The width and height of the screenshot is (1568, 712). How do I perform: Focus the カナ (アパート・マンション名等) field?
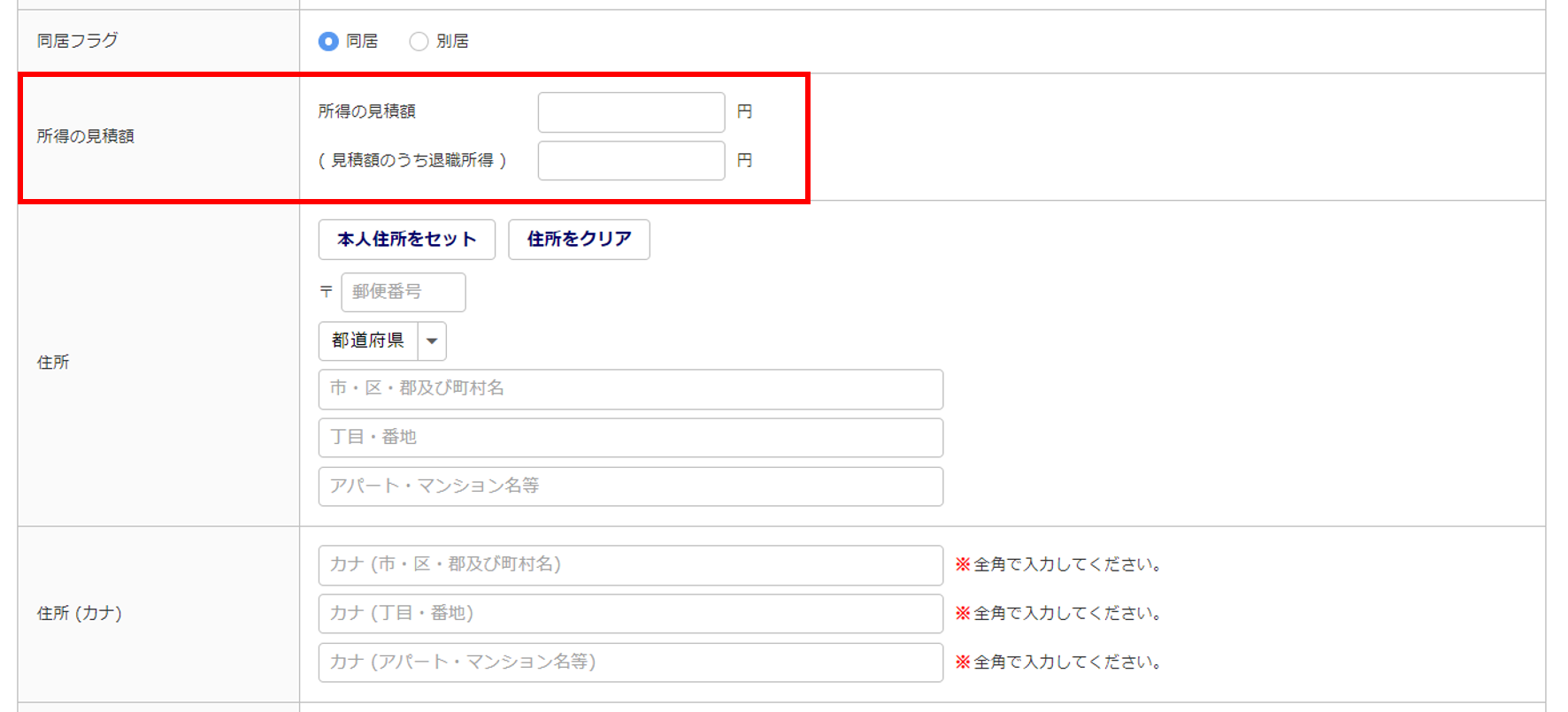click(630, 662)
